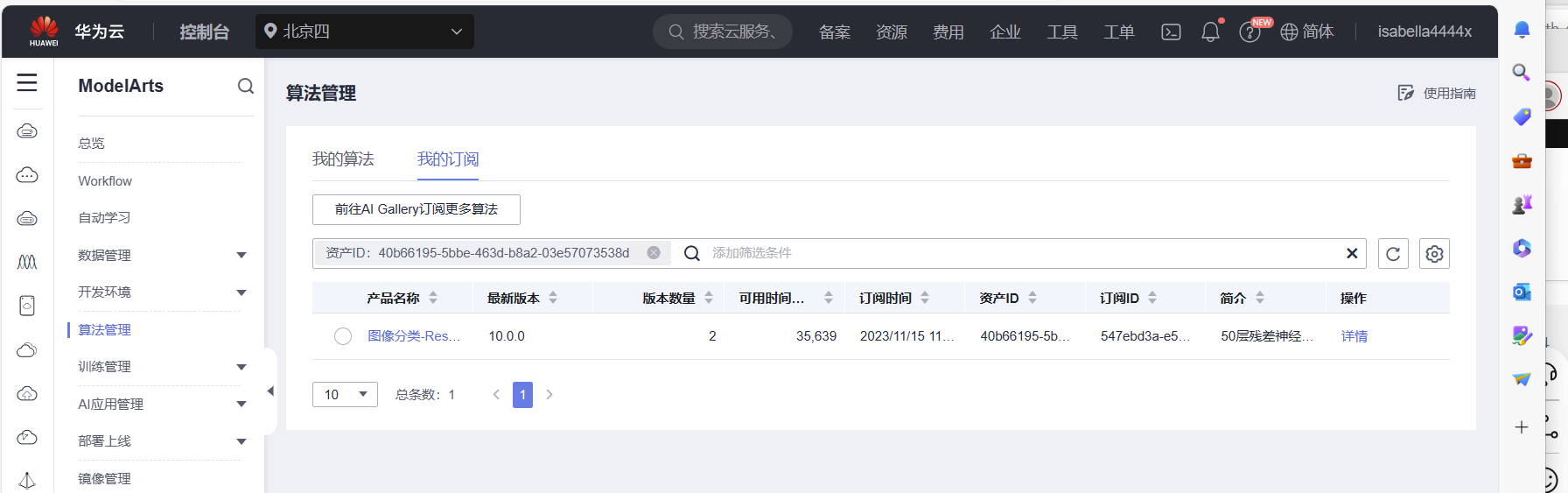Open isabella4444x account menu
This screenshot has width=1568, height=493.
click(x=1424, y=32)
